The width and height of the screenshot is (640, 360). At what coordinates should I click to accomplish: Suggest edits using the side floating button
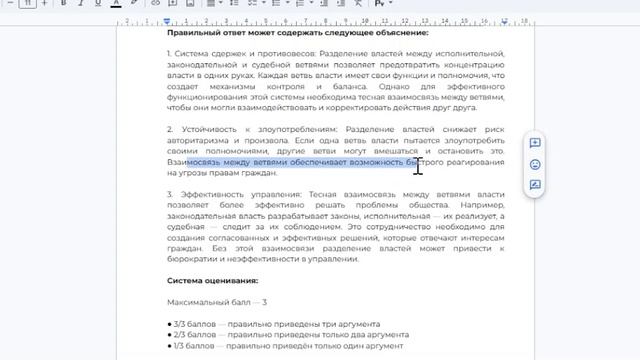535,185
